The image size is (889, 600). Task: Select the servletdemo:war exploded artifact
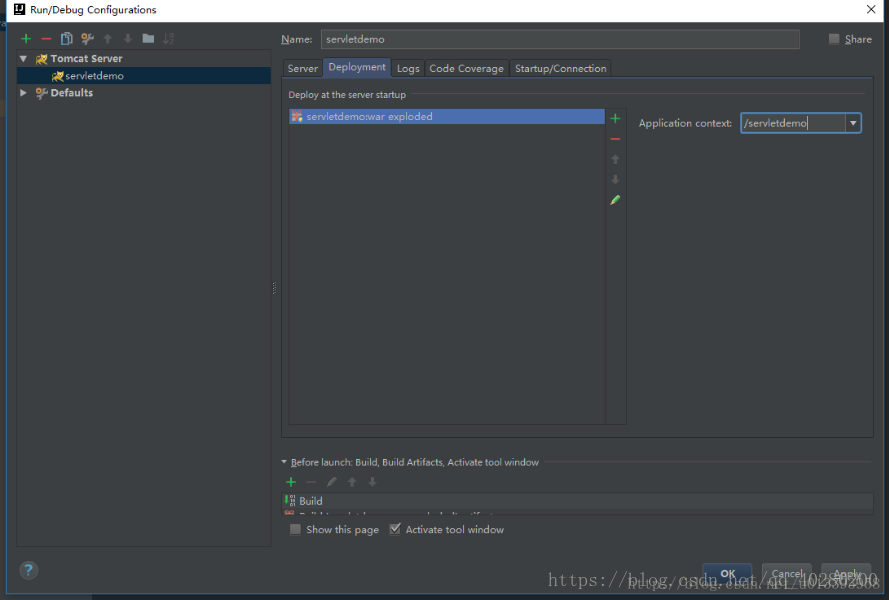tap(446, 116)
